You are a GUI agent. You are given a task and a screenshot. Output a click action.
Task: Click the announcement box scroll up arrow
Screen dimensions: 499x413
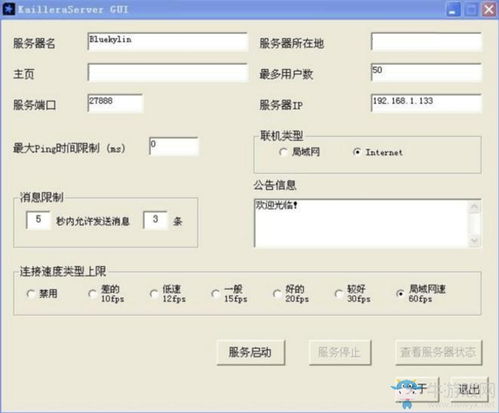[x=474, y=207]
